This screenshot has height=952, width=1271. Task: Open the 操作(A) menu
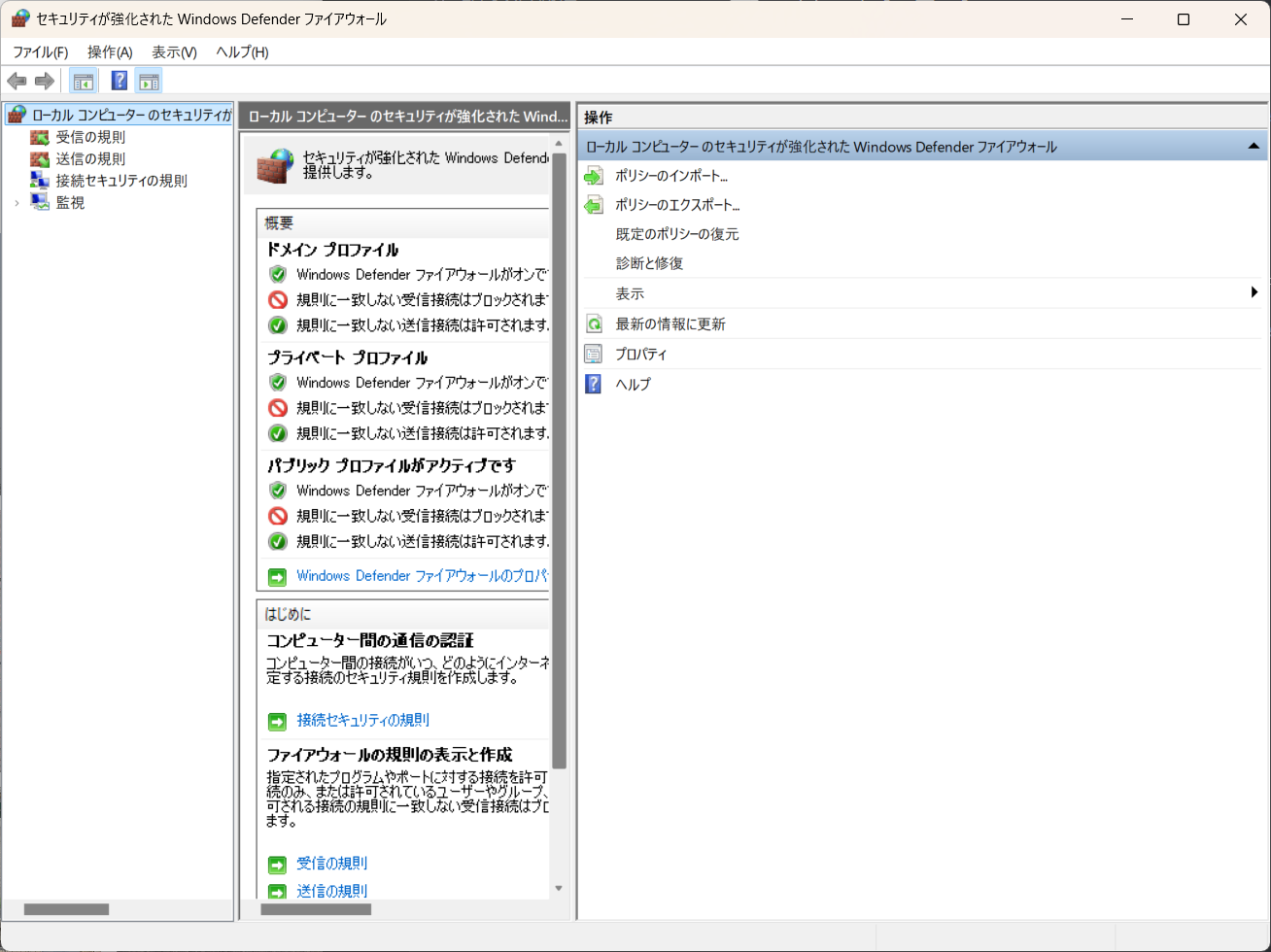110,51
